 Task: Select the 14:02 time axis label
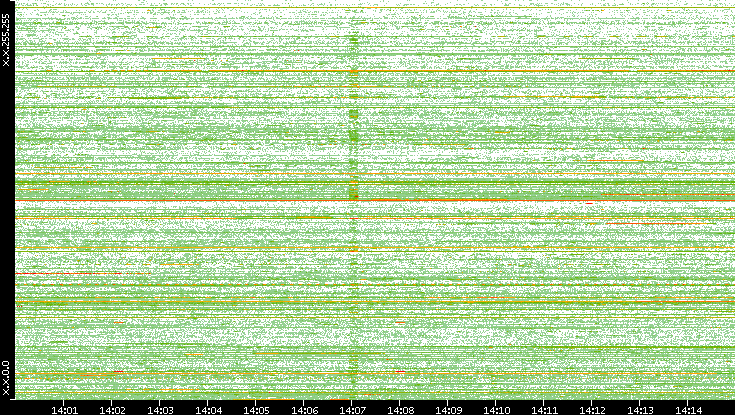112,410
